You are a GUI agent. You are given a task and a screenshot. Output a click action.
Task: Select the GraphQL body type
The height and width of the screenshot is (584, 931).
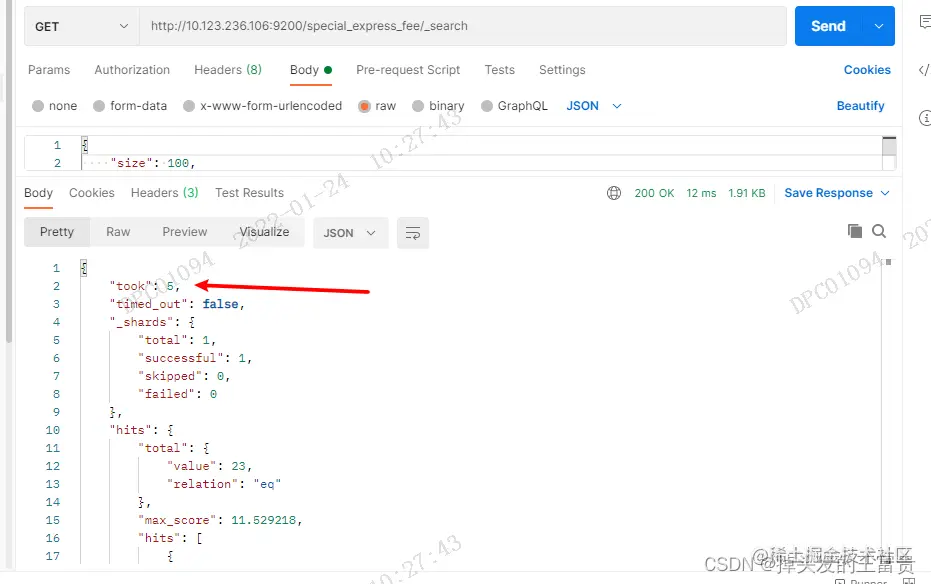tap(514, 106)
